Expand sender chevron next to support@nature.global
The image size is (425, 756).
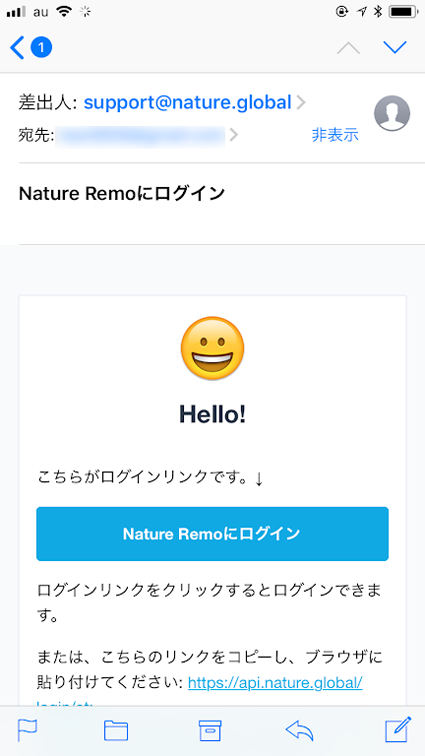coord(301,103)
